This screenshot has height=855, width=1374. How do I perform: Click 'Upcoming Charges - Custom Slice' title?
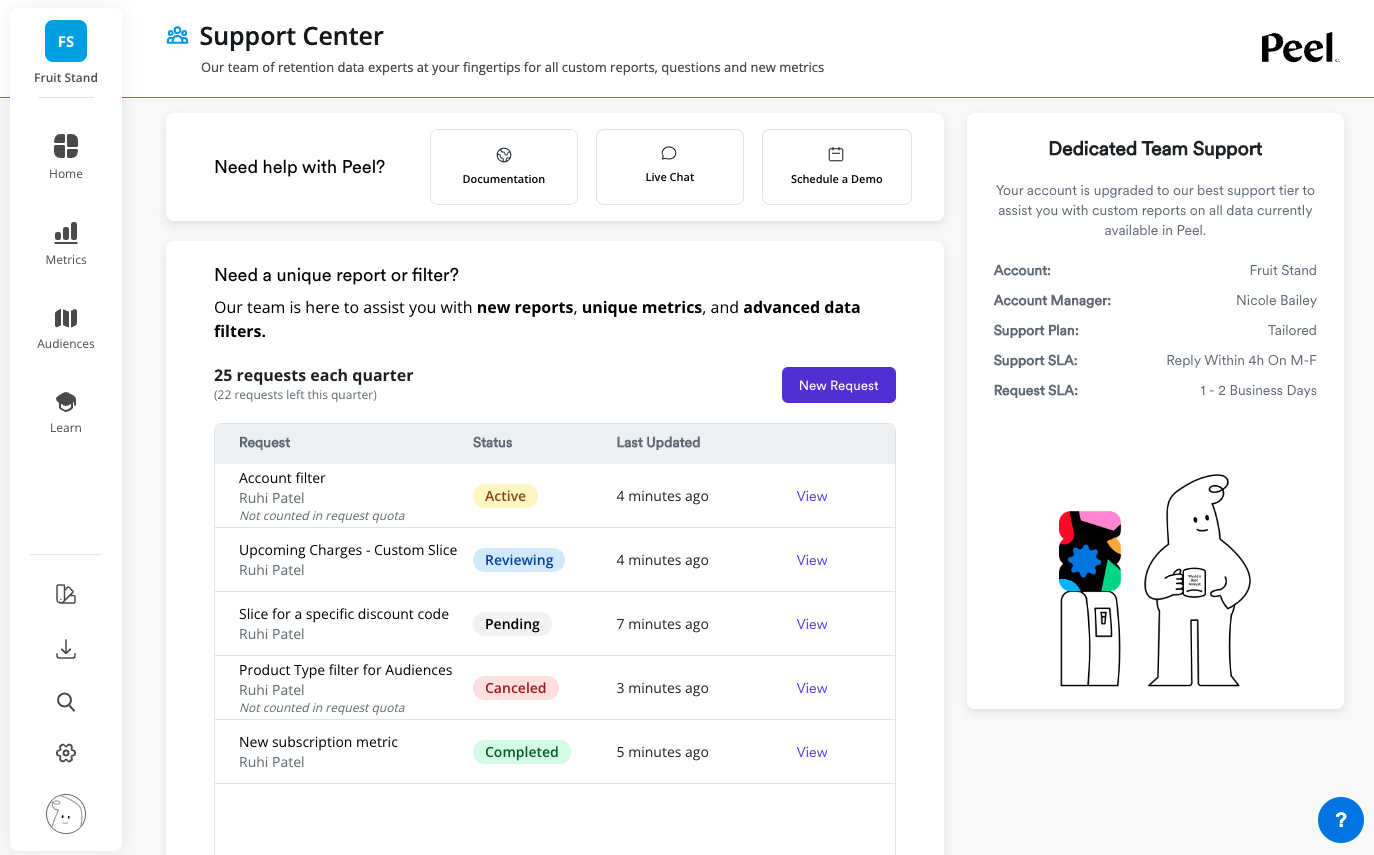348,550
